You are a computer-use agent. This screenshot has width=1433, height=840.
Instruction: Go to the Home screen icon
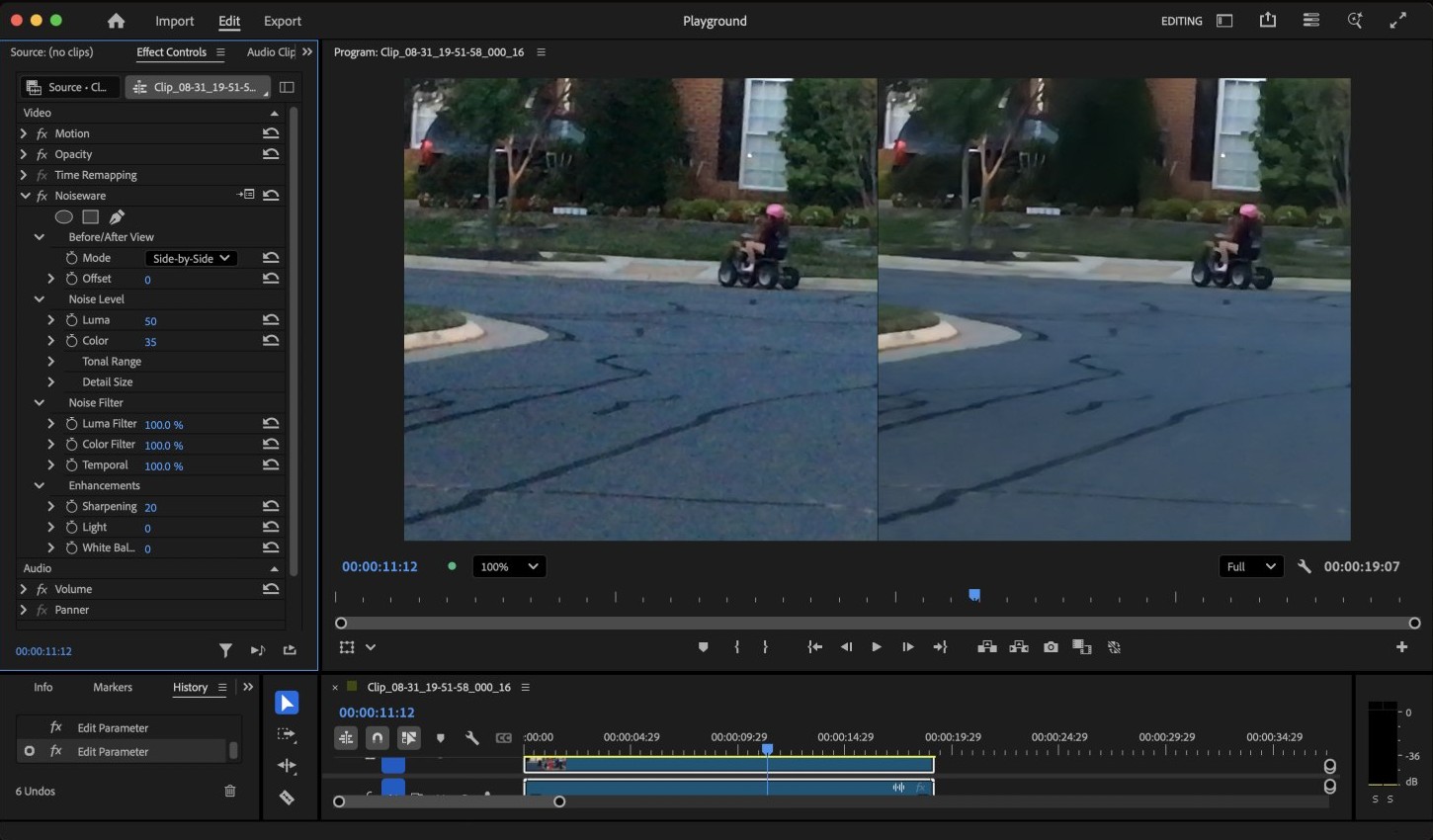coord(116,21)
